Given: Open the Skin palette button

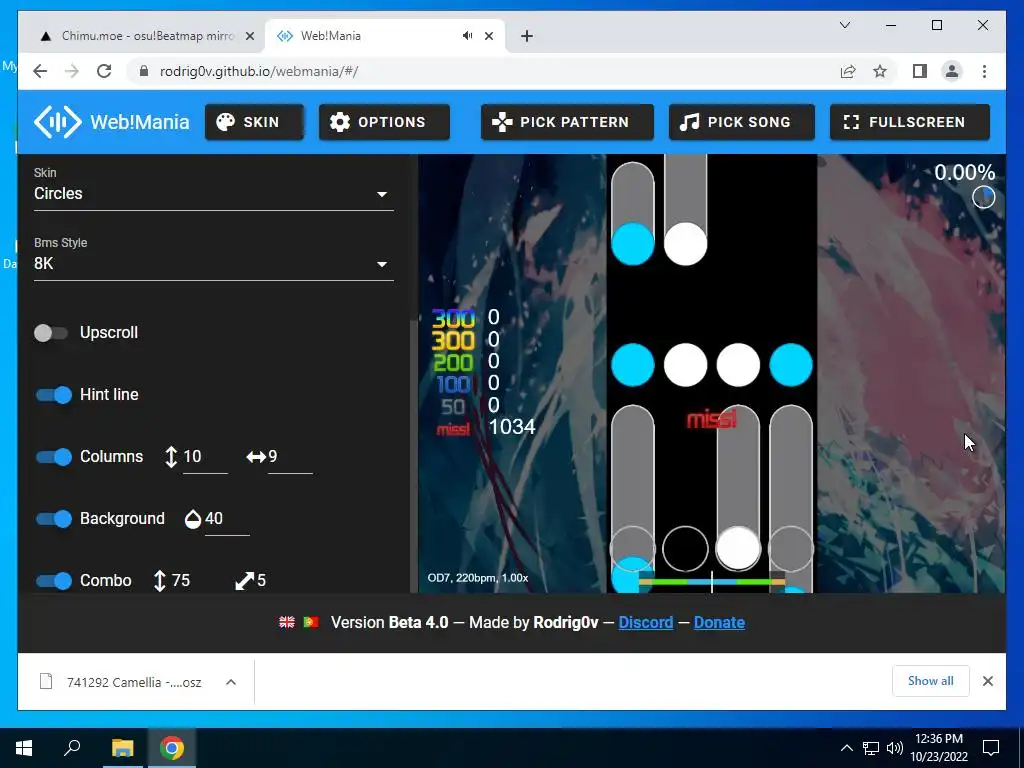Looking at the screenshot, I should [254, 122].
